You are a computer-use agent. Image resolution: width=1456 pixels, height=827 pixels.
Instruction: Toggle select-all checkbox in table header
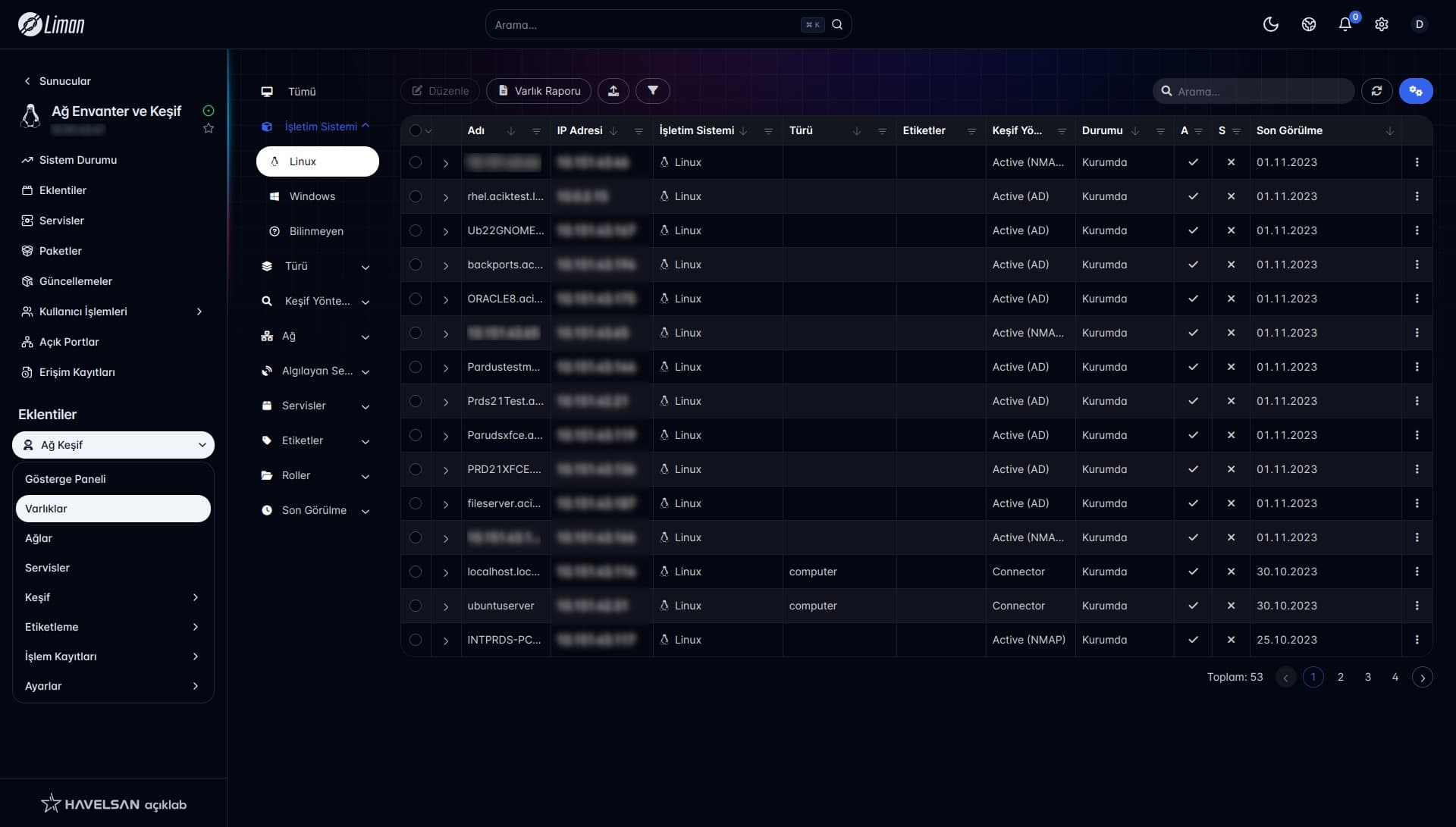(415, 130)
